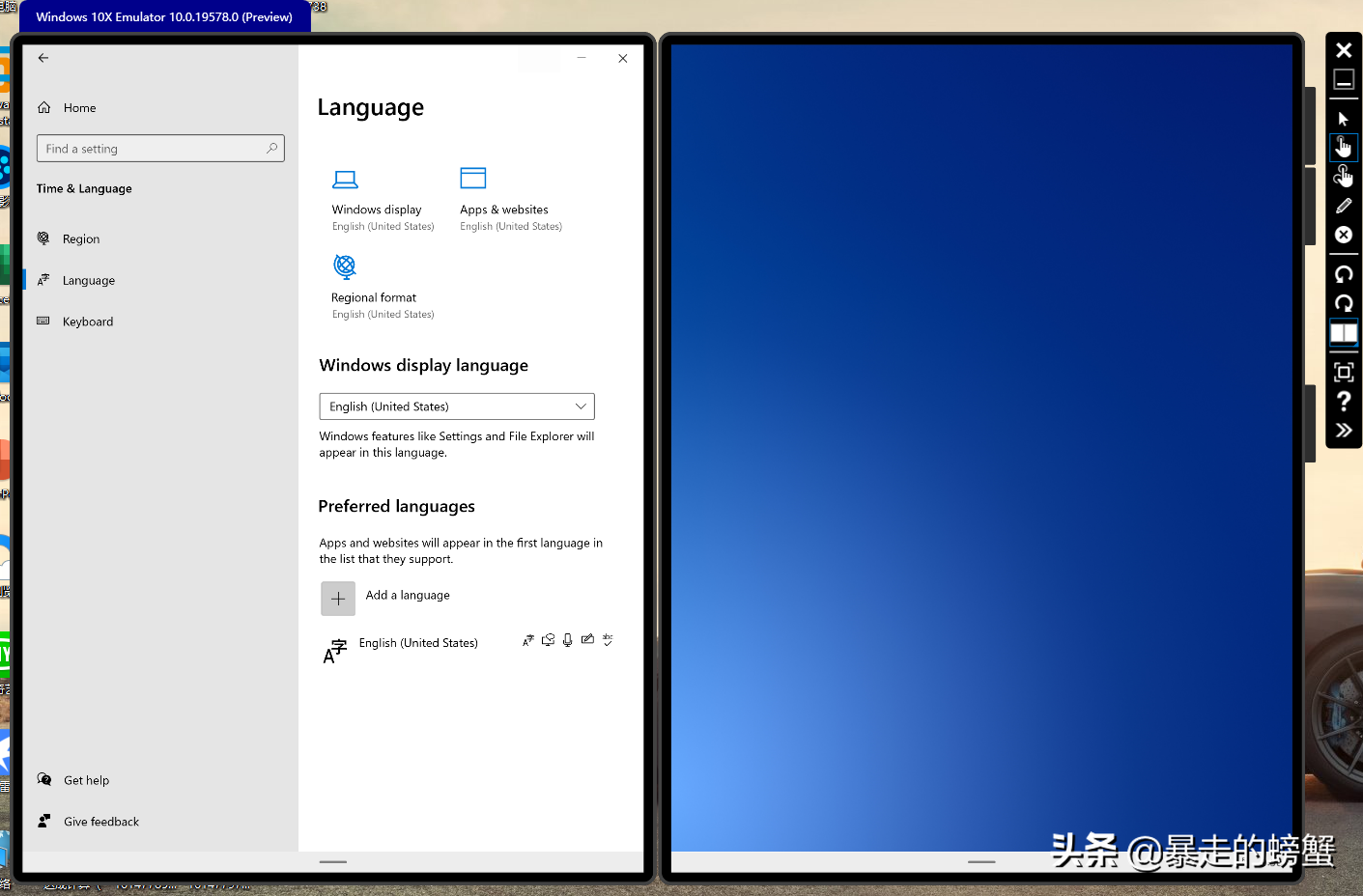Viewport: 1363px width, 896px height.
Task: Click the Keyboard icon in sidebar
Action: tap(43, 322)
